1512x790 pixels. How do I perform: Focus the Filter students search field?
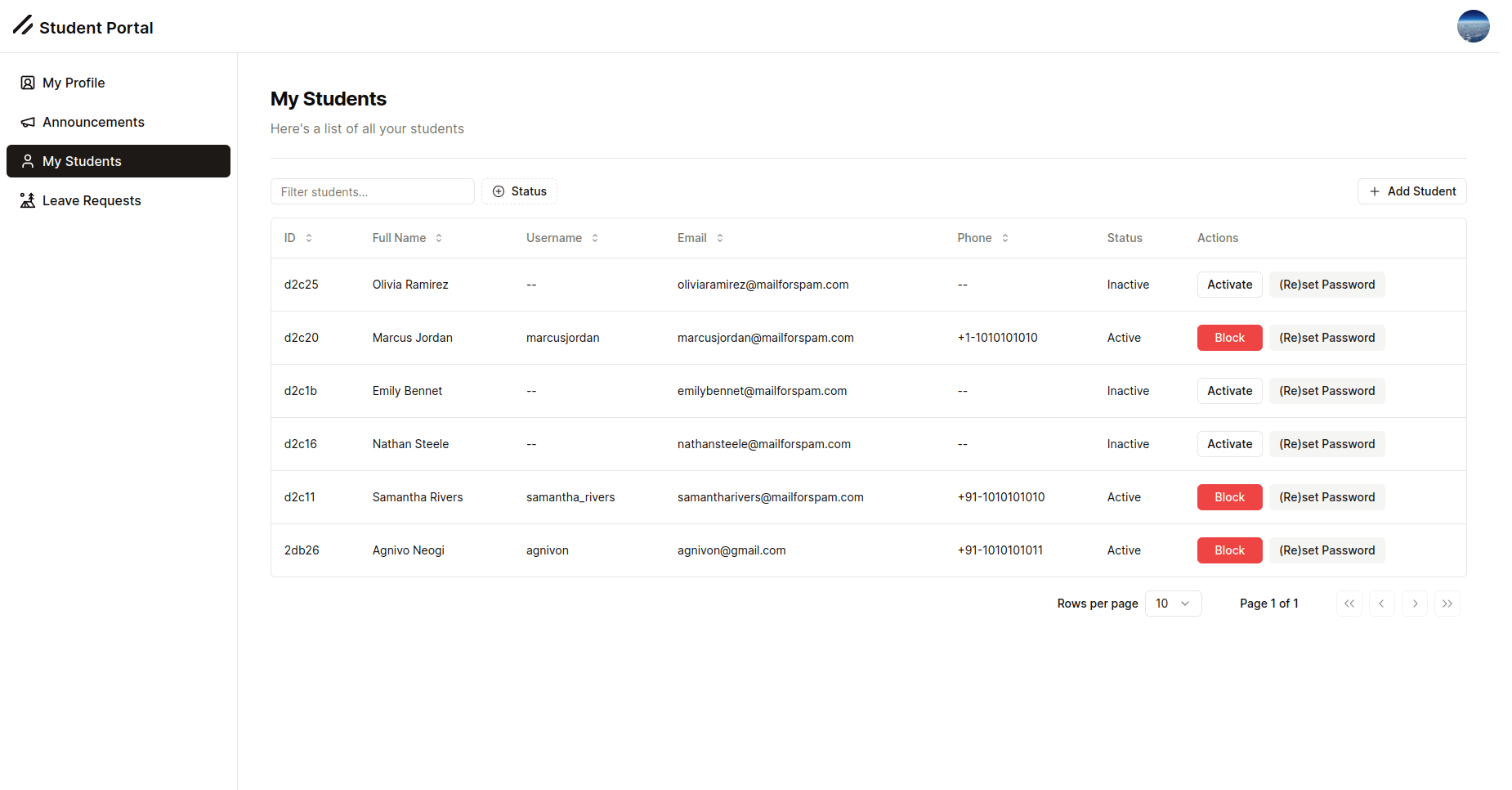pos(372,191)
